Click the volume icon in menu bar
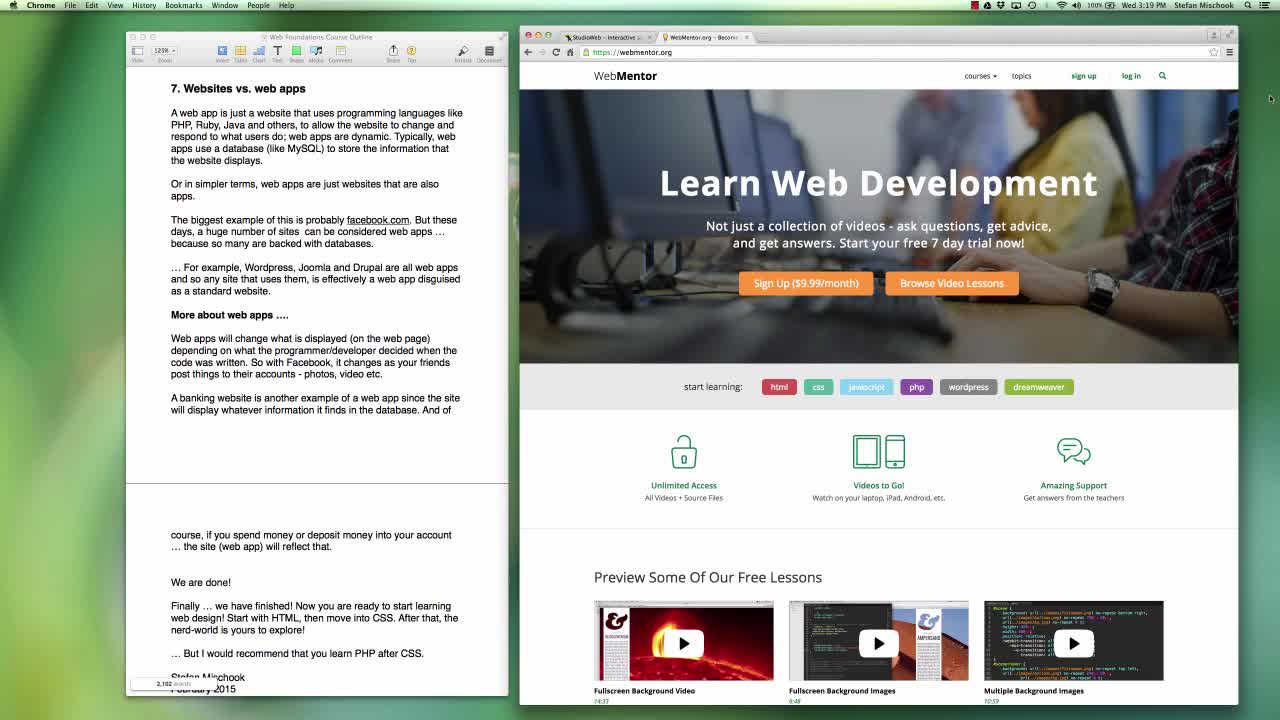The width and height of the screenshot is (1280, 720). click(1076, 5)
